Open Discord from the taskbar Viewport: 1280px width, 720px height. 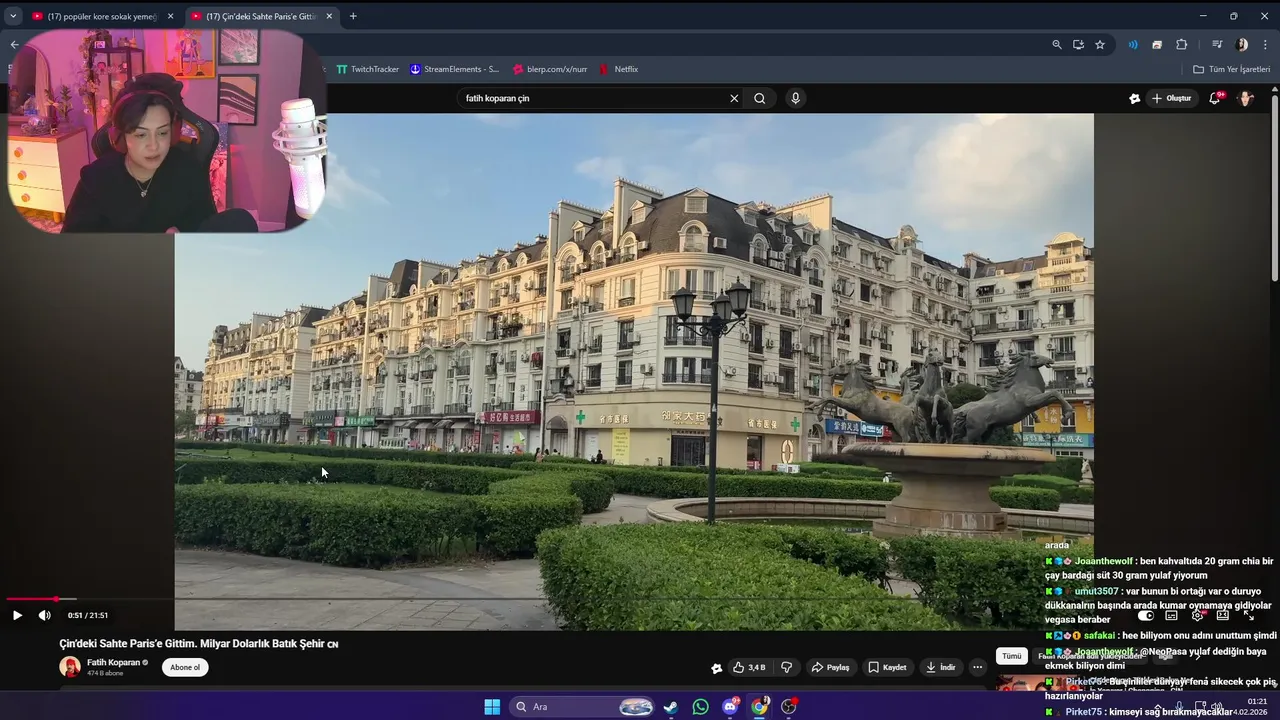coord(731,707)
